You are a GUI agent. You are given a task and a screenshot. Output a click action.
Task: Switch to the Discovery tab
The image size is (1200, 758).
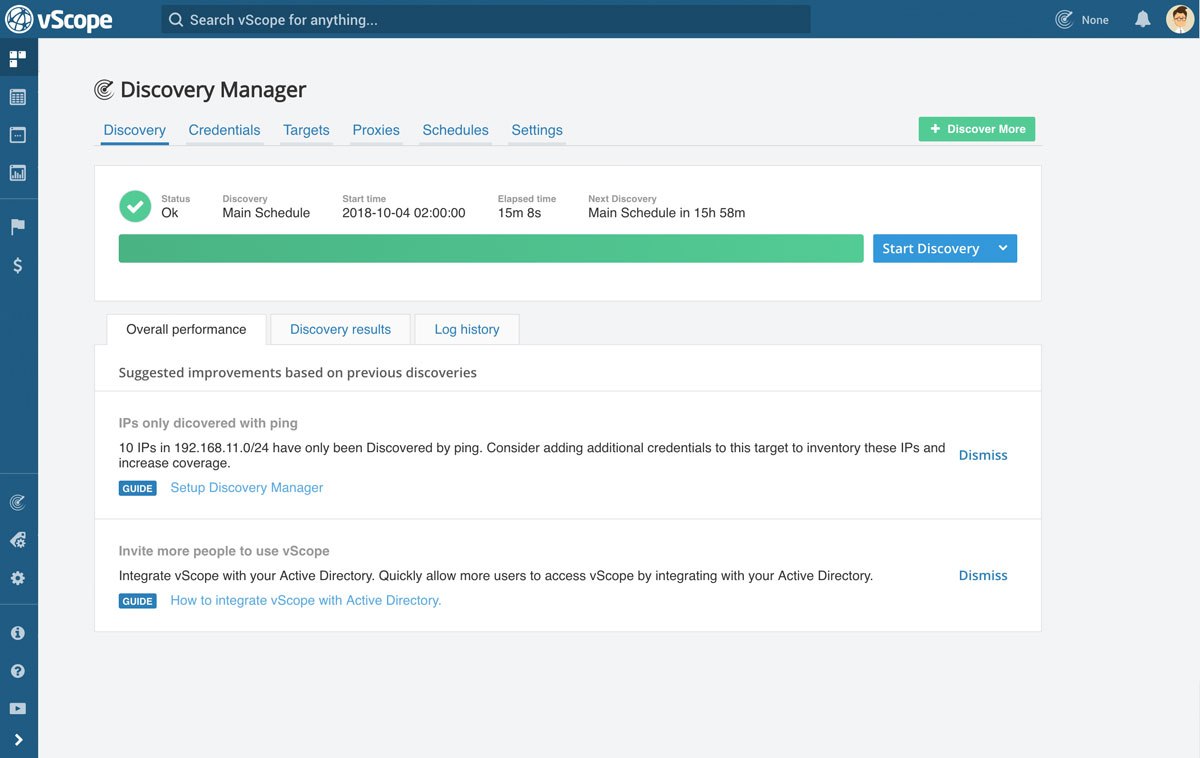[x=135, y=130]
